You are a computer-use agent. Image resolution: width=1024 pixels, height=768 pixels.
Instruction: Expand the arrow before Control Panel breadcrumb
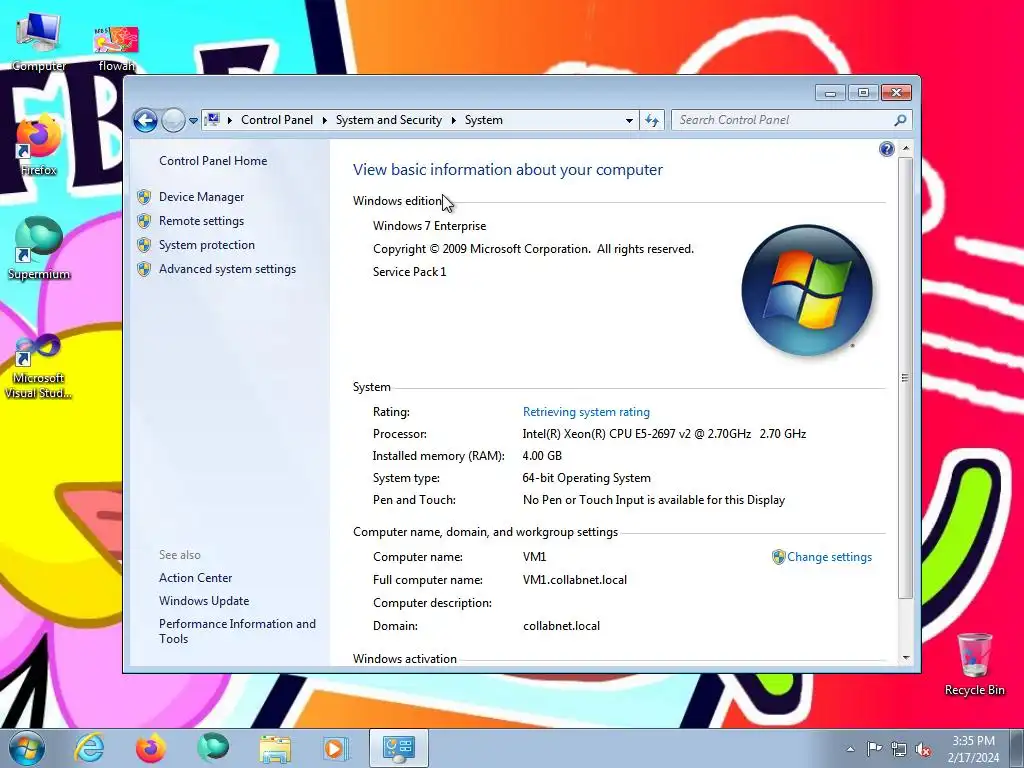[x=230, y=120]
